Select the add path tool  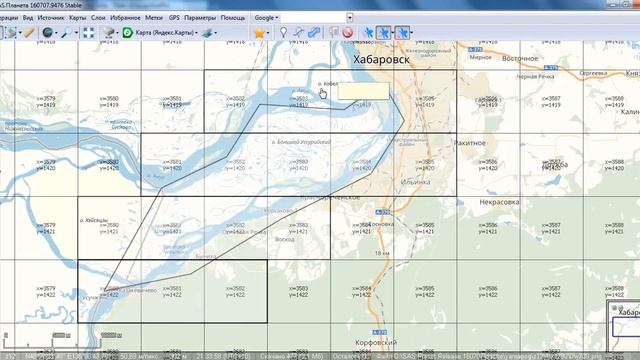(x=299, y=33)
